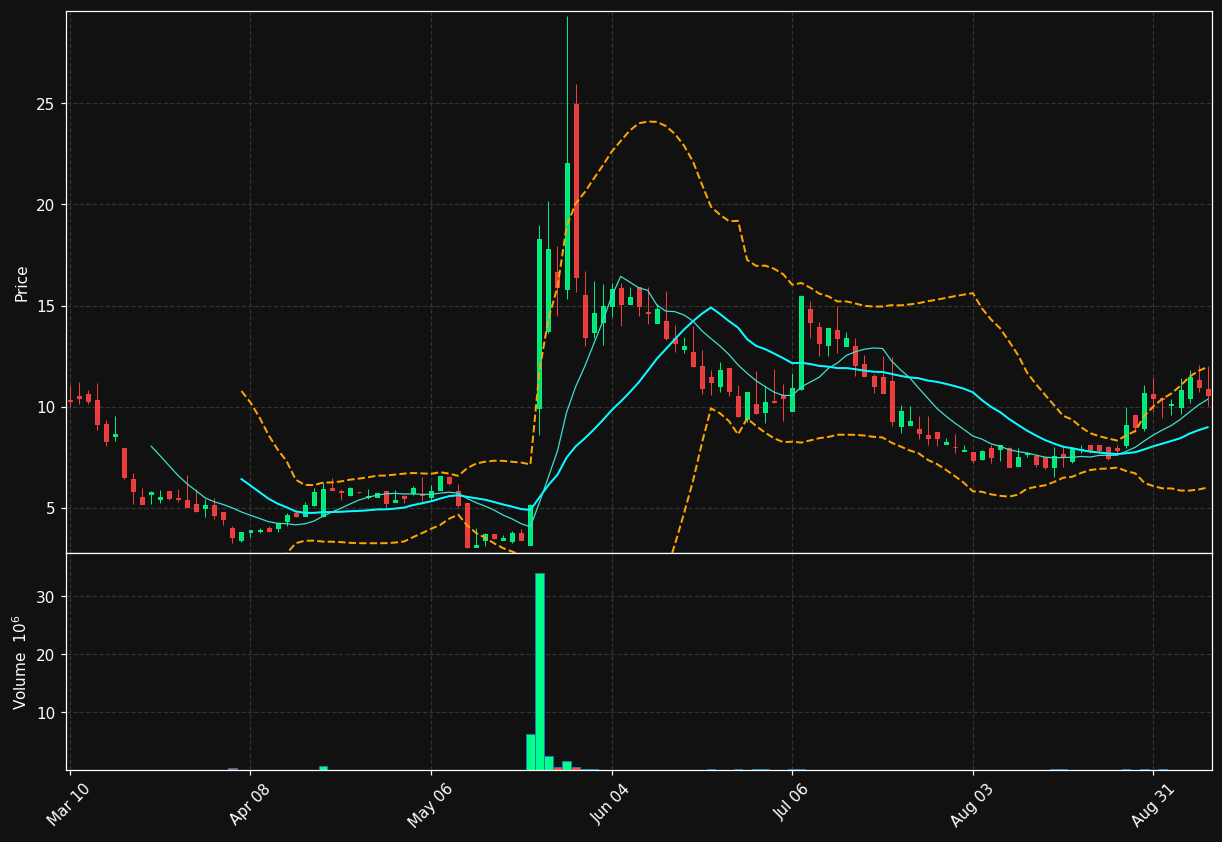
Task: Click the 'Aug 31' date axis label
Action: coord(1153,805)
